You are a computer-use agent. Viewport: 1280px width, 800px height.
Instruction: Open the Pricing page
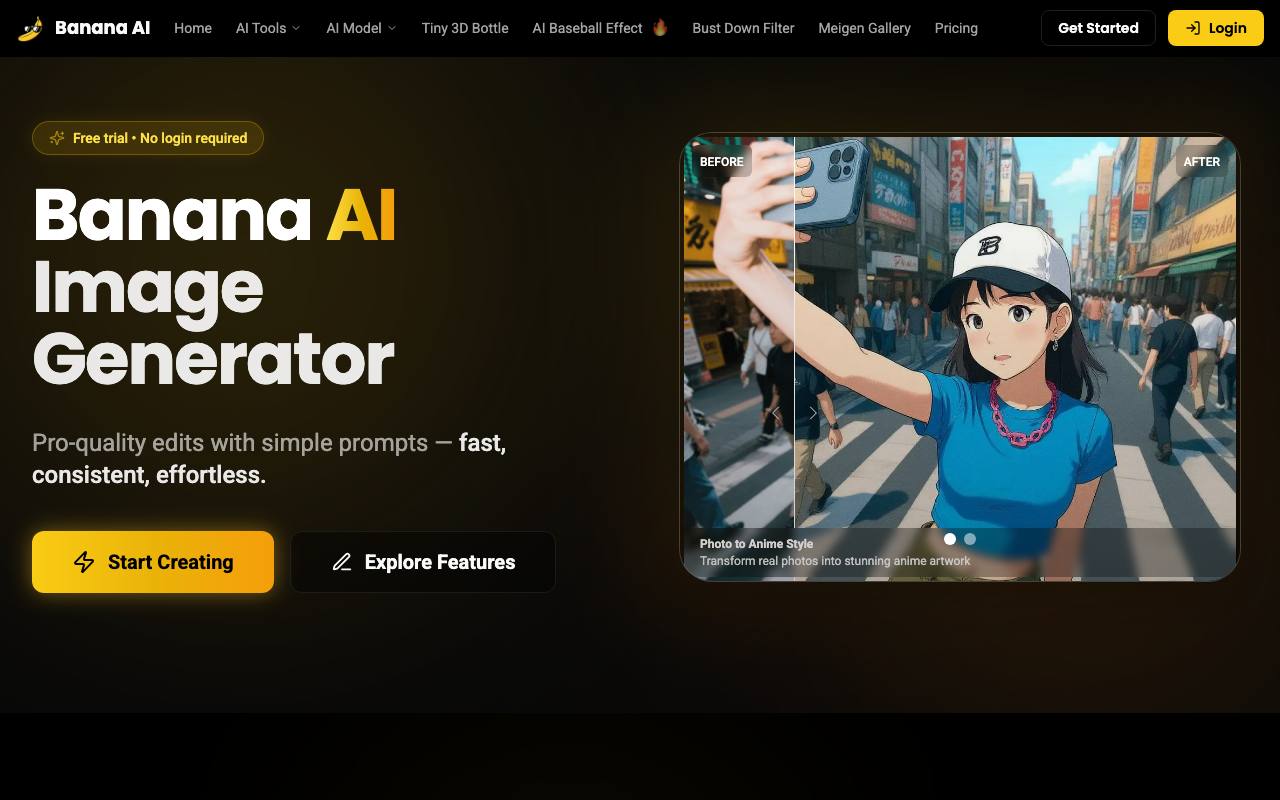point(956,28)
